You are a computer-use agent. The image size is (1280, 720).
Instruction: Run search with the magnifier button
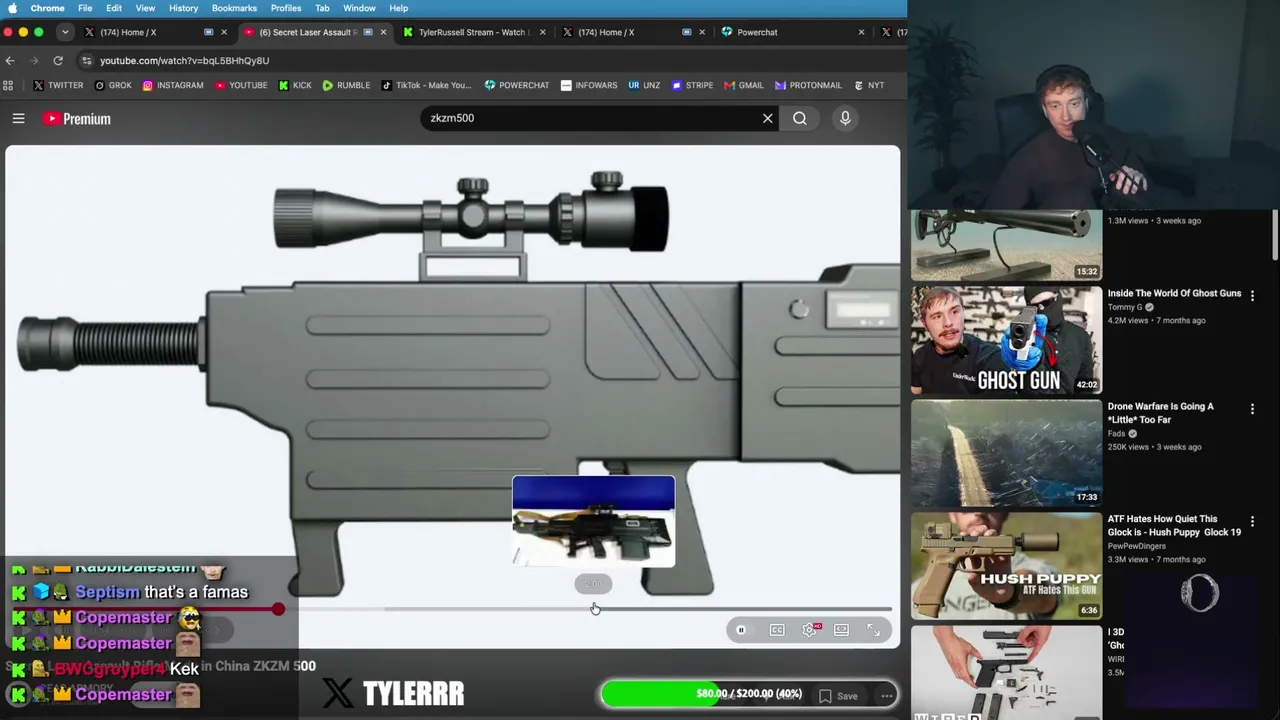(x=800, y=118)
